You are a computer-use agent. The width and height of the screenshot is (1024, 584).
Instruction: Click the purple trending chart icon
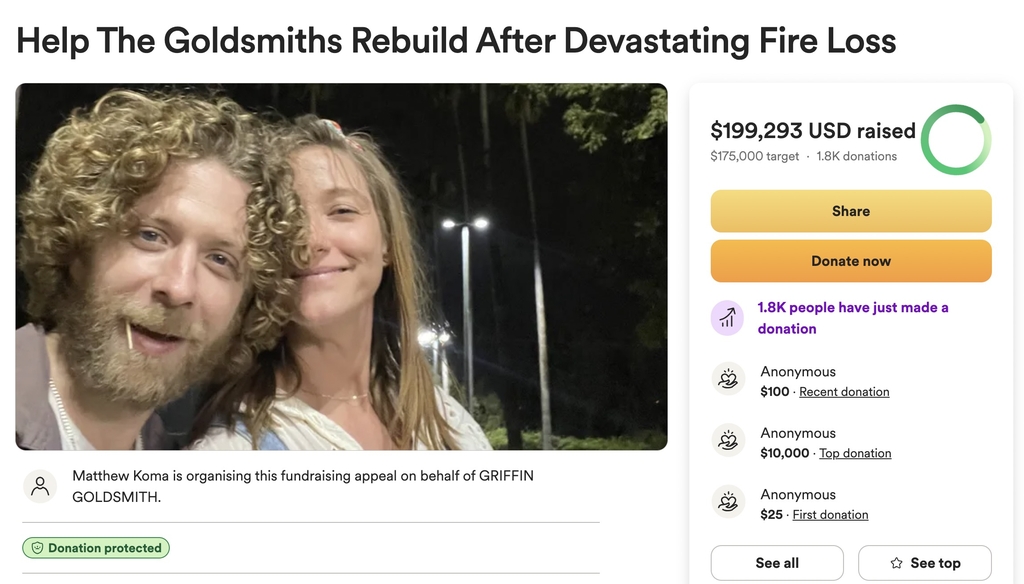point(727,318)
